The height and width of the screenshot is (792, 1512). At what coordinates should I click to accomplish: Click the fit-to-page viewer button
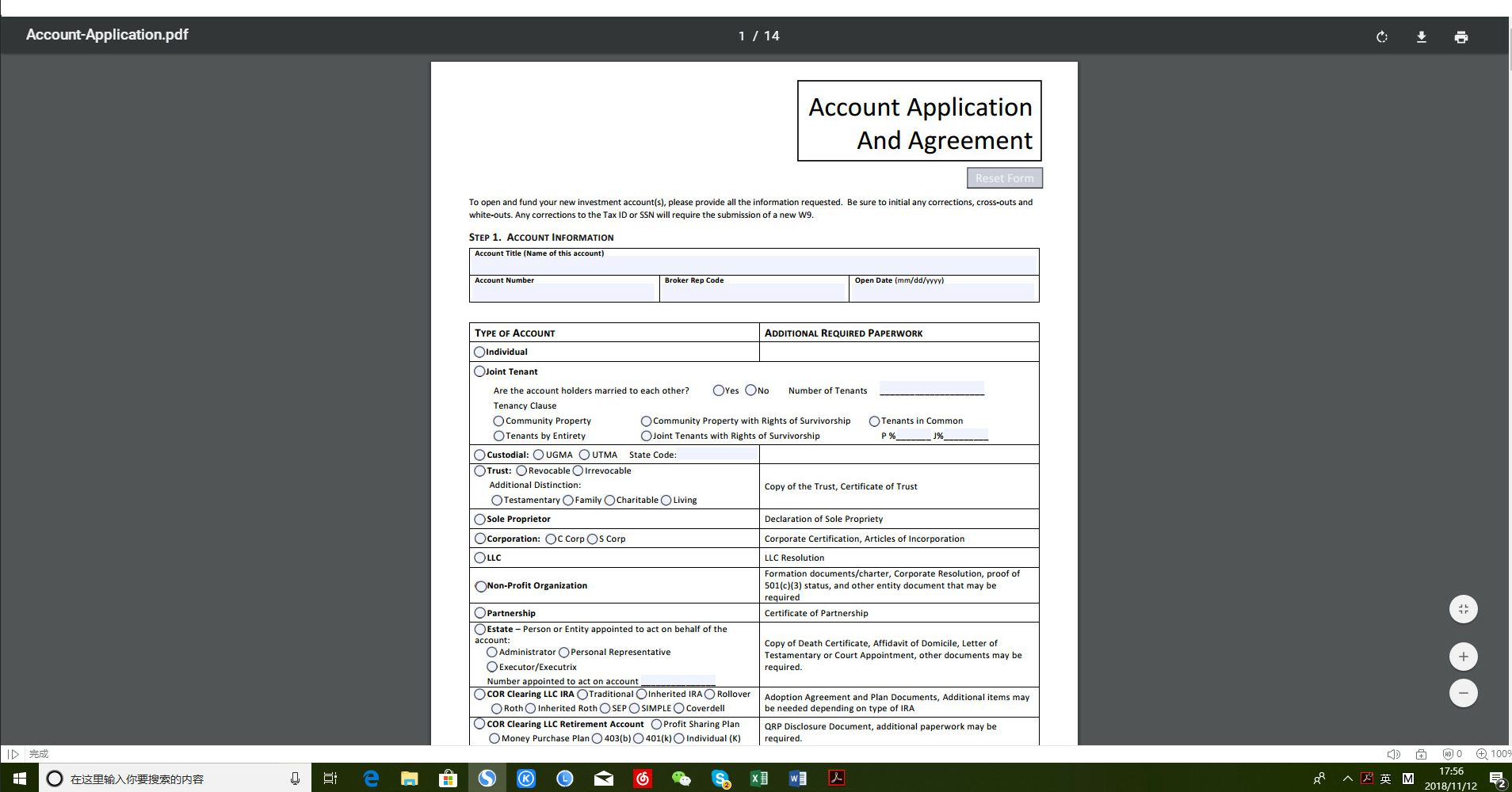click(x=1464, y=609)
